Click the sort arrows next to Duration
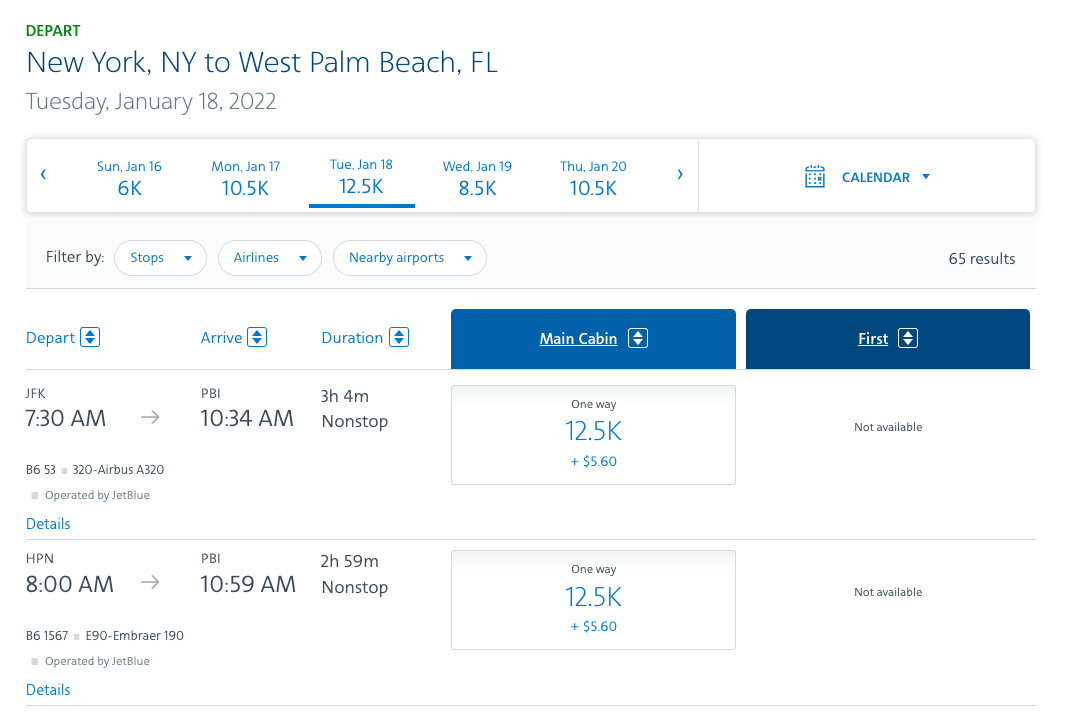Image resolution: width=1072 pixels, height=715 pixels. tap(398, 337)
